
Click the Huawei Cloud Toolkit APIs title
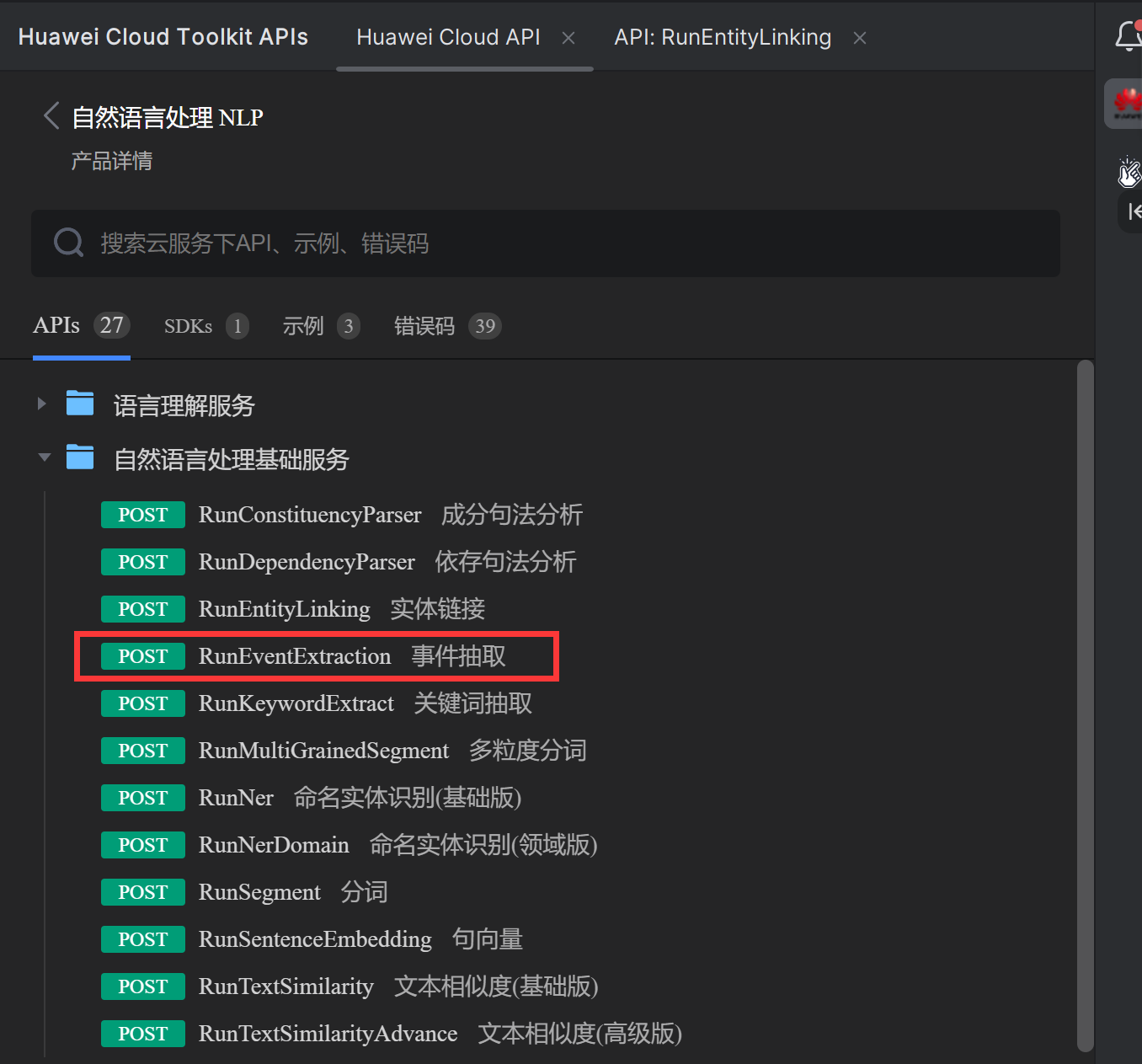coord(163,37)
